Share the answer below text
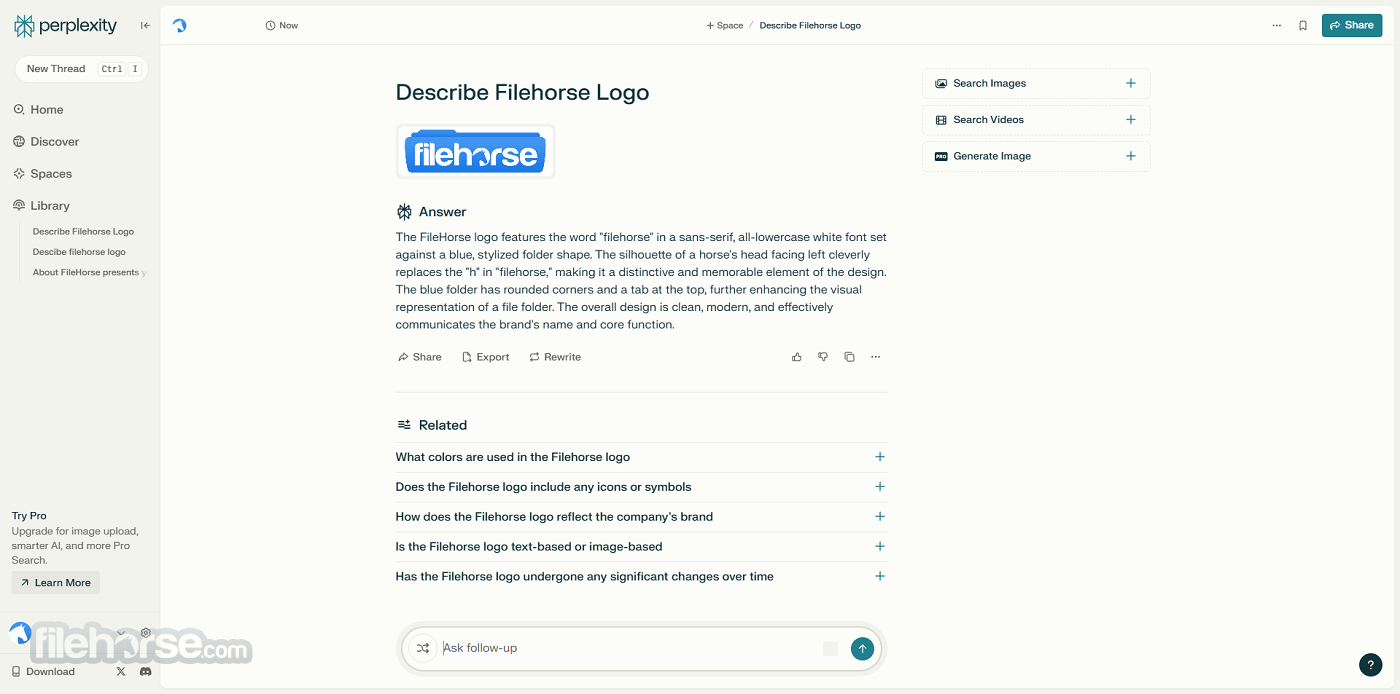The height and width of the screenshot is (694, 1400). click(419, 357)
